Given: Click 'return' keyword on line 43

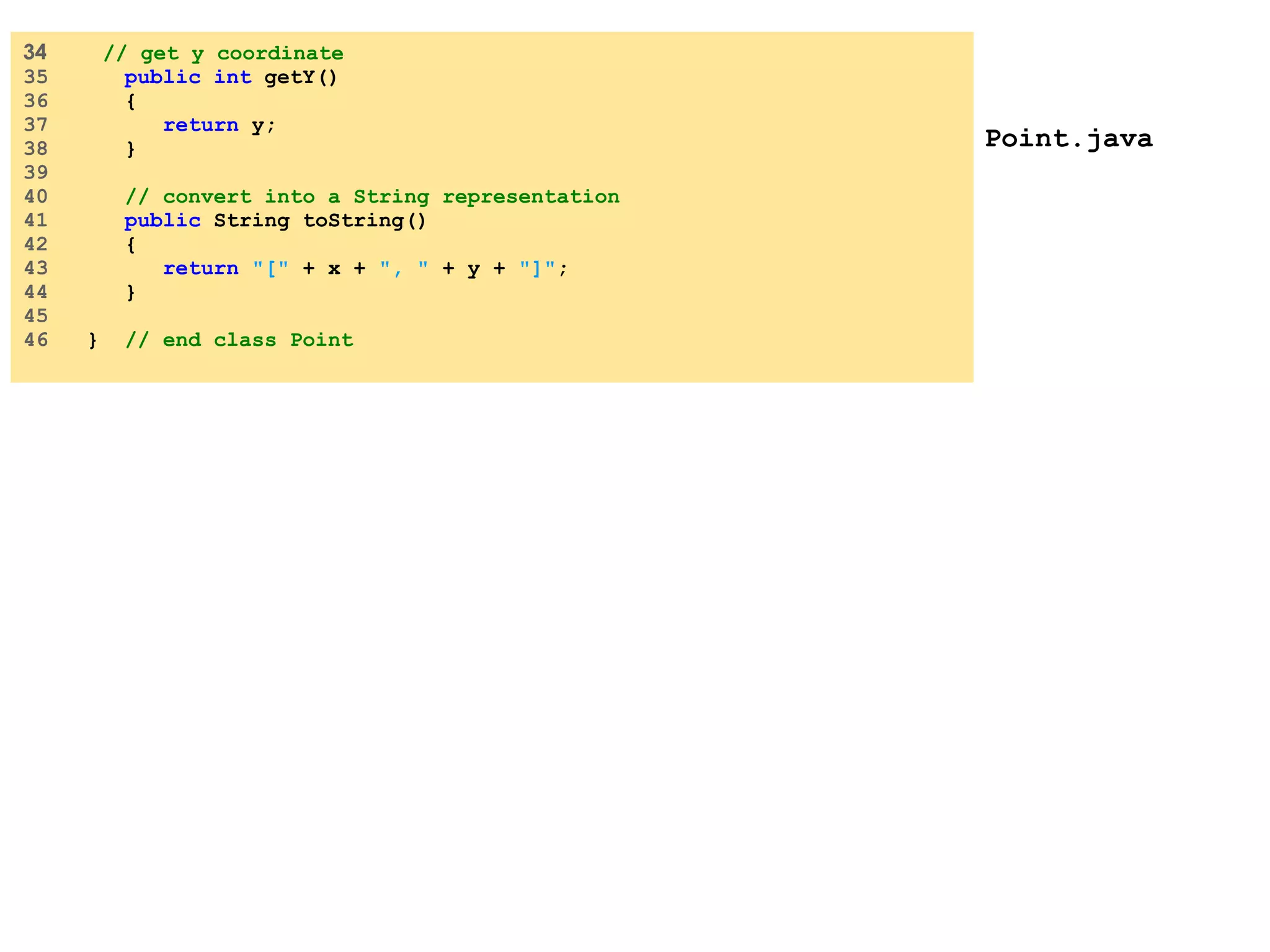Looking at the screenshot, I should [x=200, y=268].
